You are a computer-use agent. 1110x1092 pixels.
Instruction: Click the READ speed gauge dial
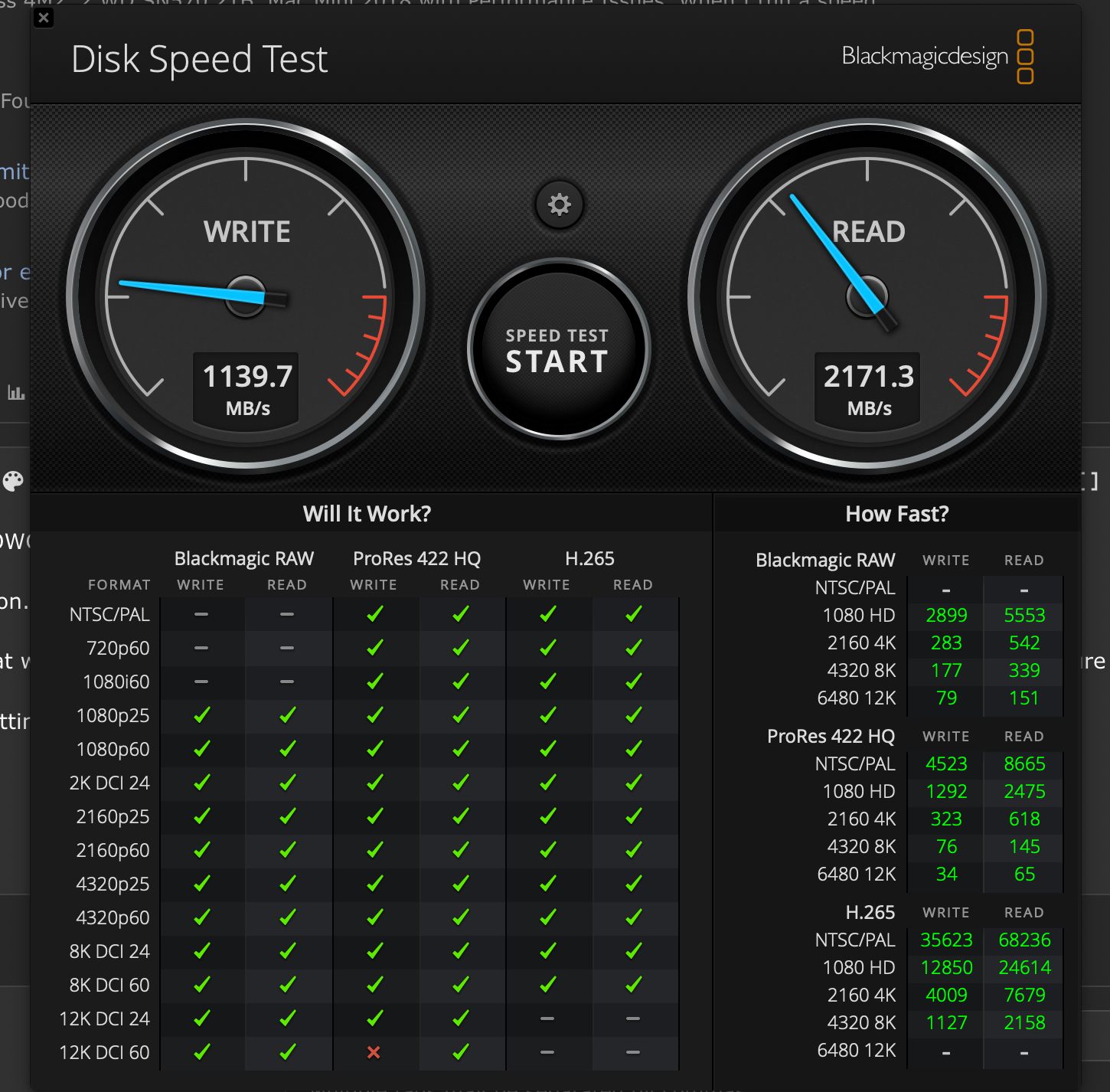(x=867, y=296)
